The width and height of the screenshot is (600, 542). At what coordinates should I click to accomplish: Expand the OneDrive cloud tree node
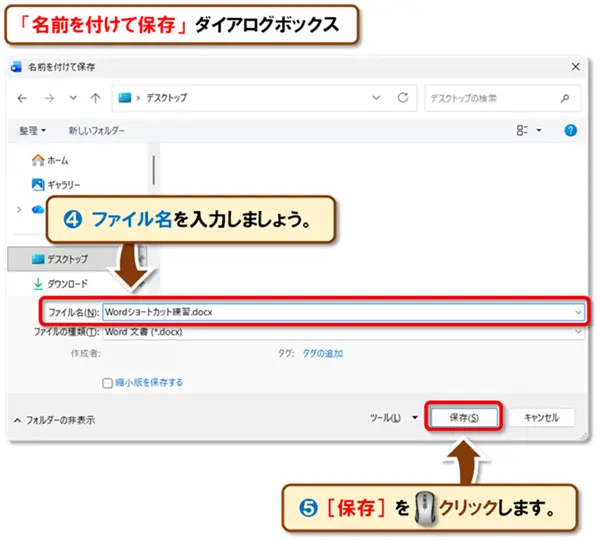point(19,209)
